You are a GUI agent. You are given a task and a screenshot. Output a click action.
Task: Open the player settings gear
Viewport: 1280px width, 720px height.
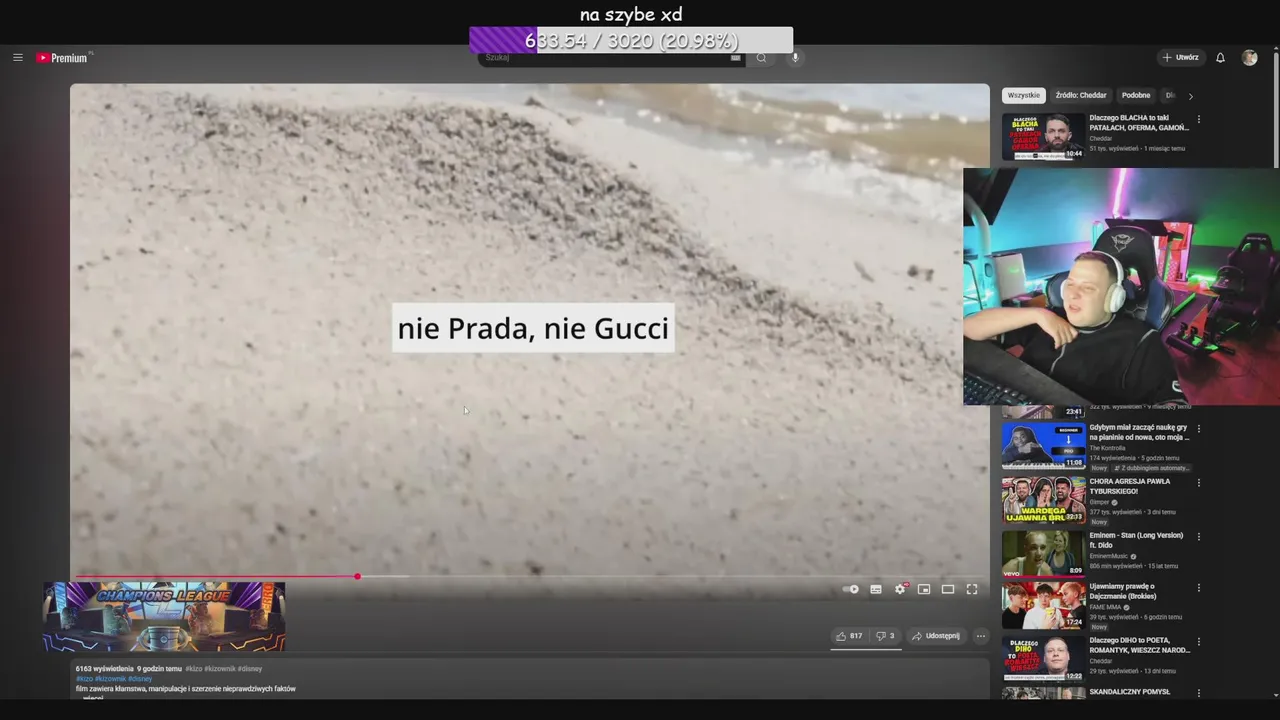[900, 589]
